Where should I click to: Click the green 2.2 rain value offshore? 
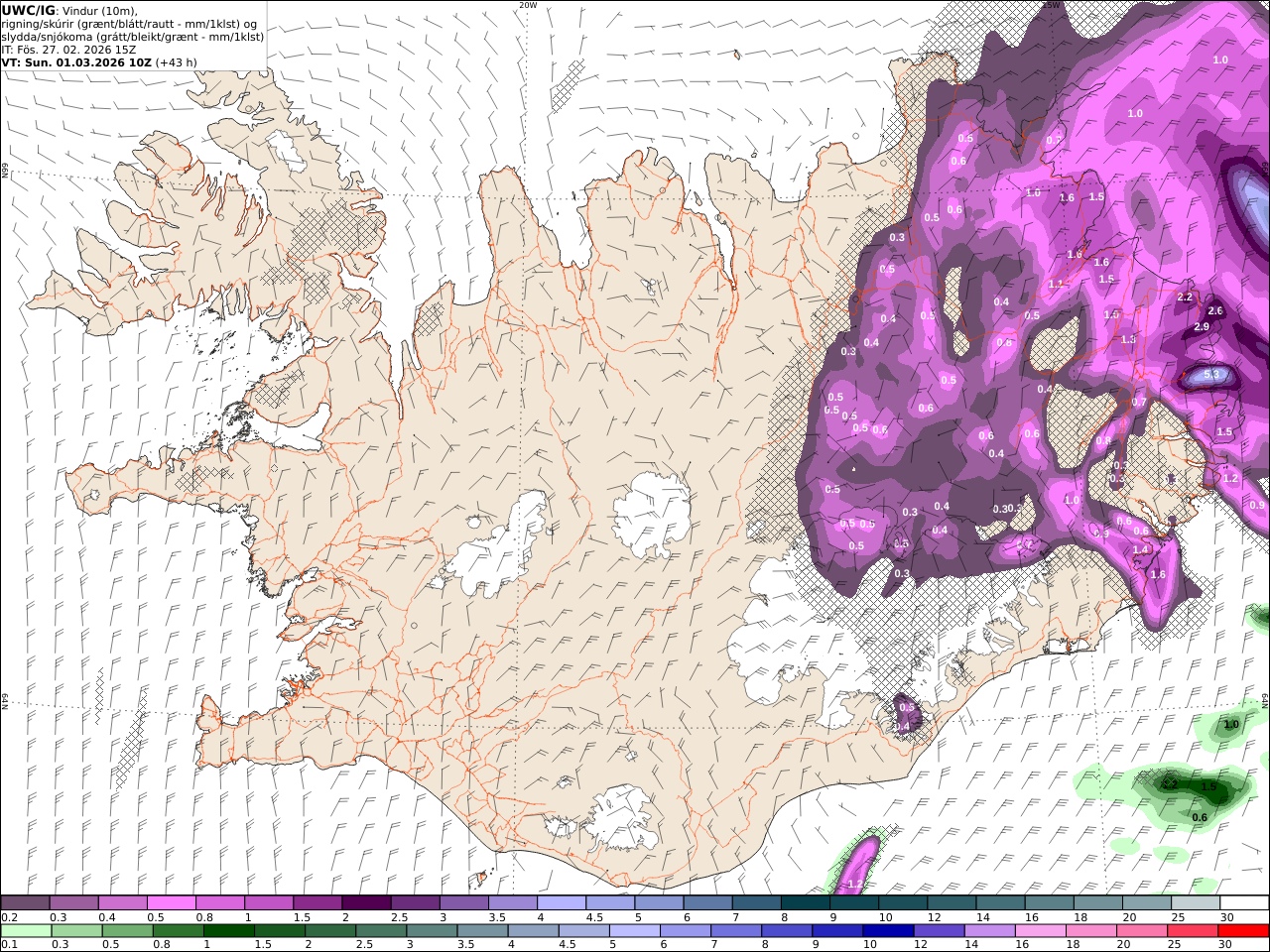[x=1169, y=783]
